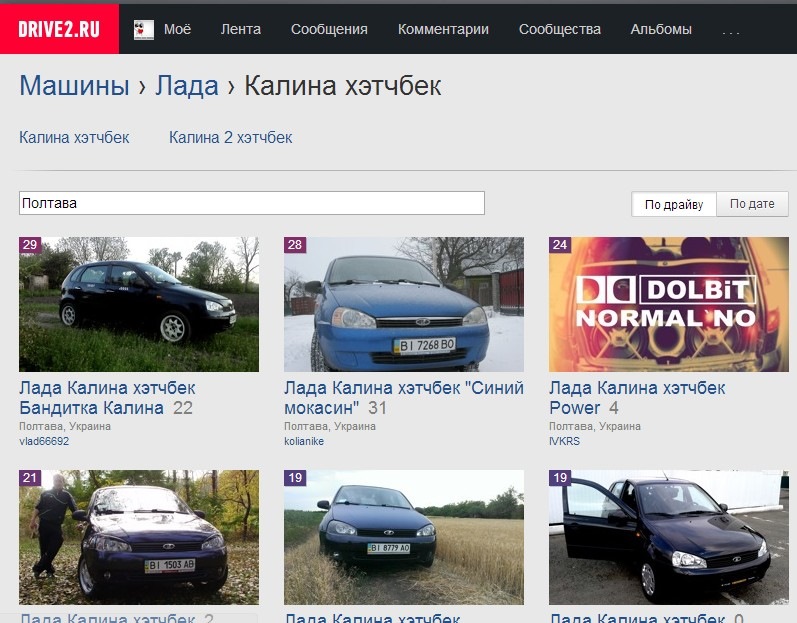Screen dimensions: 797x623
Task: Open thumbnail of Kalina plate BI 1503 AB
Action: 139,537
